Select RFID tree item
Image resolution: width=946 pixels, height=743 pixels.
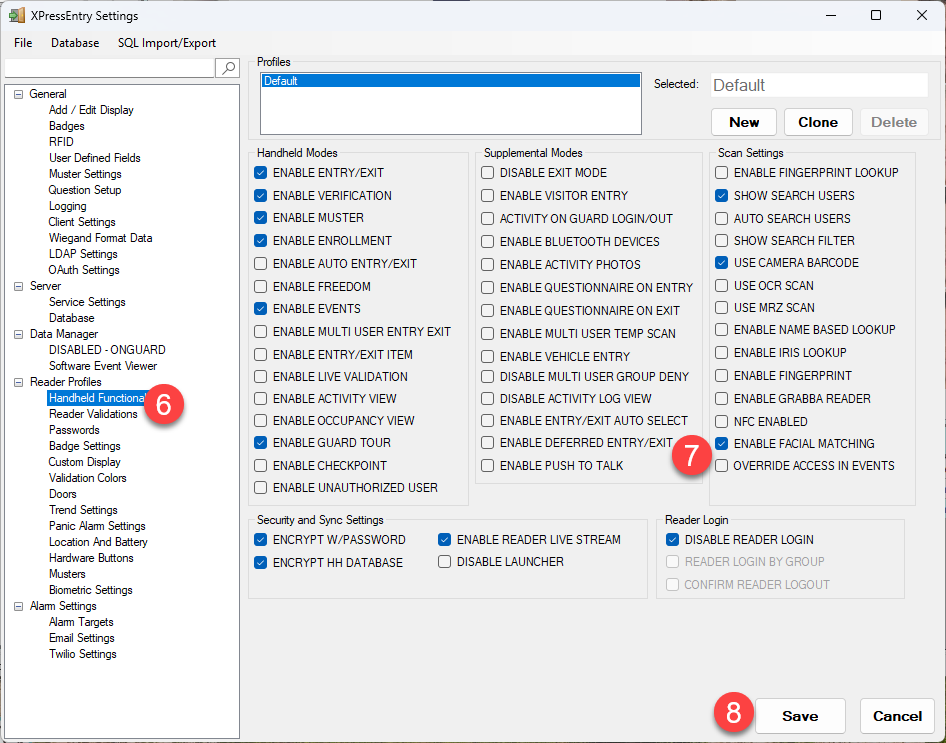[x=61, y=142]
